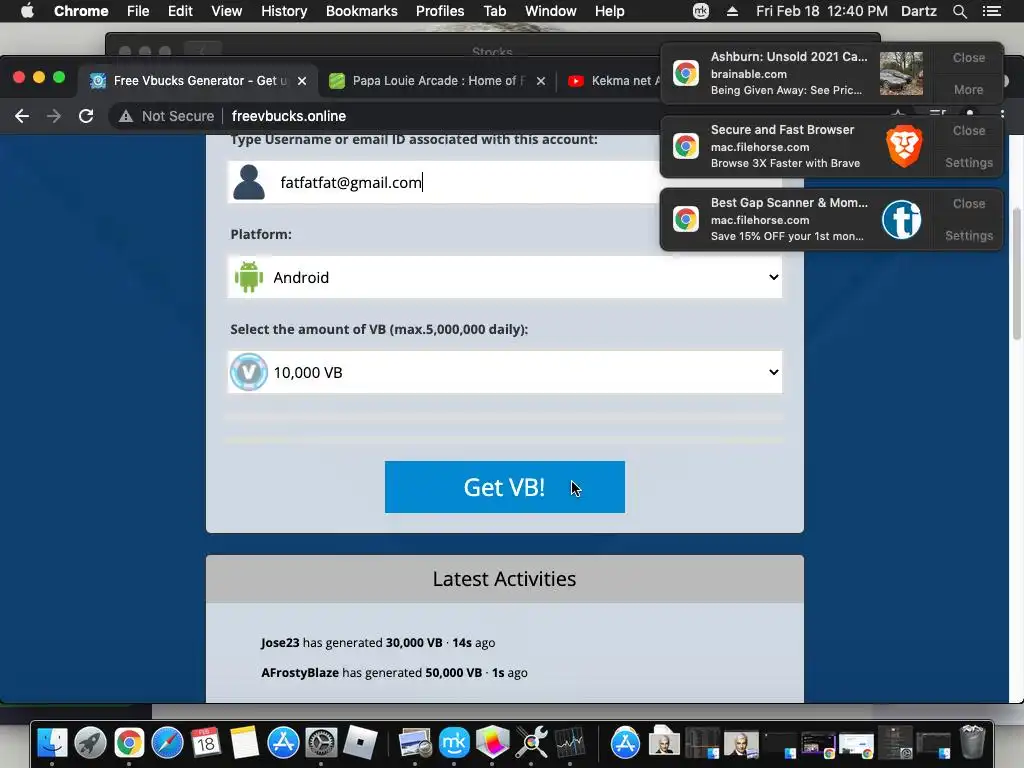Screen dimensions: 1024x768
Task: Open Grapher from the dock
Action: pos(492,743)
